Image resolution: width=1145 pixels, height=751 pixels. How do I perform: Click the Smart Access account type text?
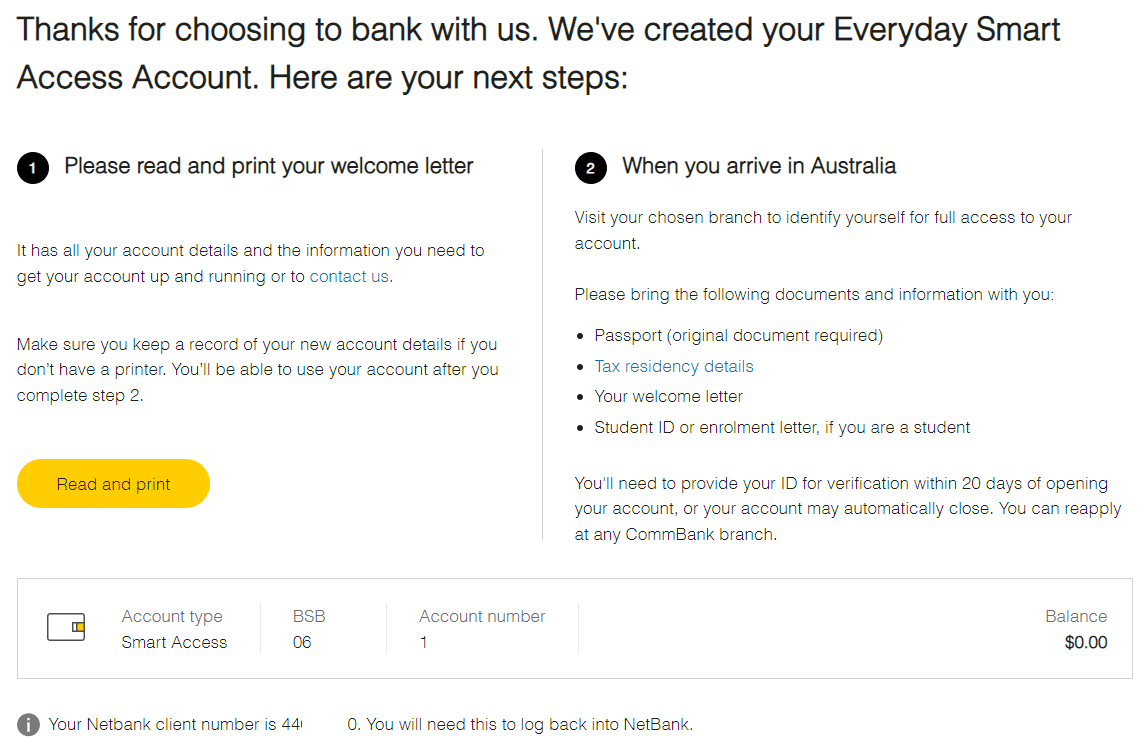[175, 642]
